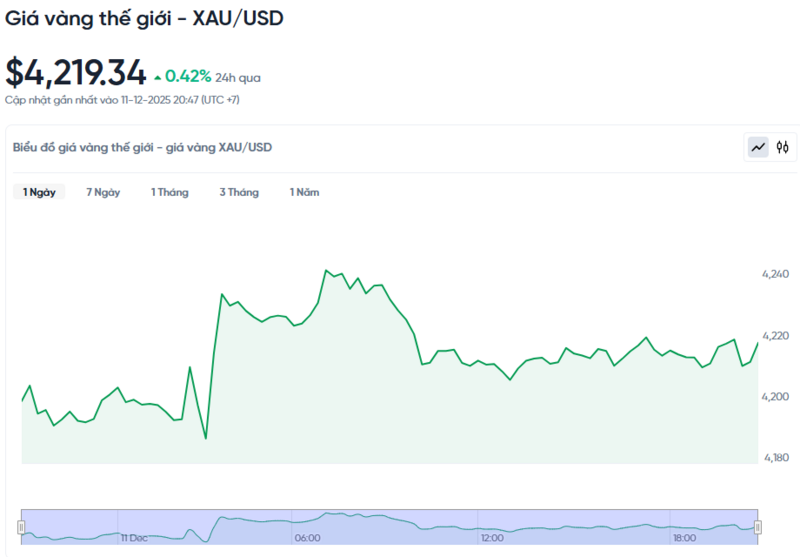Click the highest peak of the price line
The image size is (800, 557).
[327, 270]
